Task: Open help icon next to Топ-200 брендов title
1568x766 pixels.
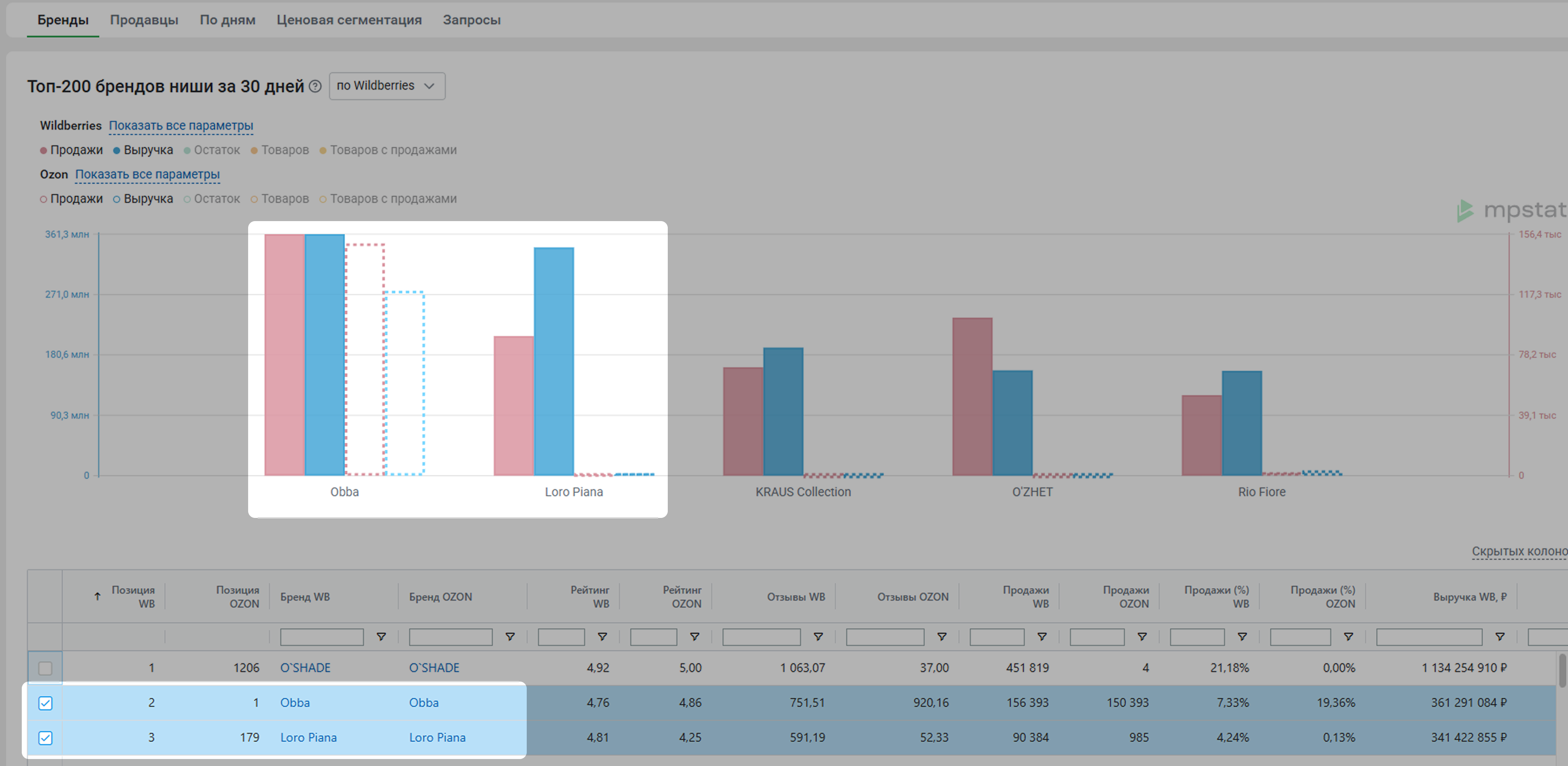Action: (315, 87)
